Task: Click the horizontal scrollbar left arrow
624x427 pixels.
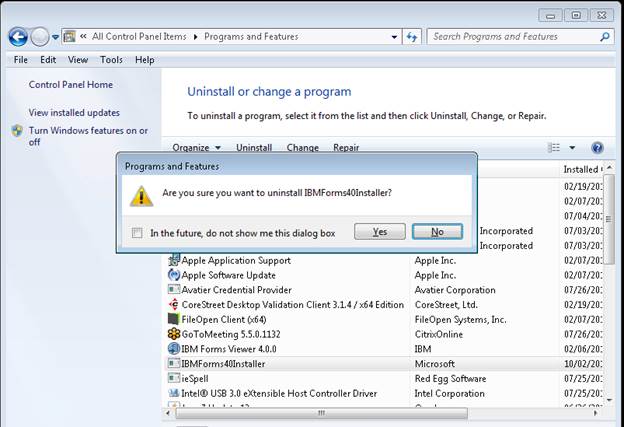Action: 168,413
